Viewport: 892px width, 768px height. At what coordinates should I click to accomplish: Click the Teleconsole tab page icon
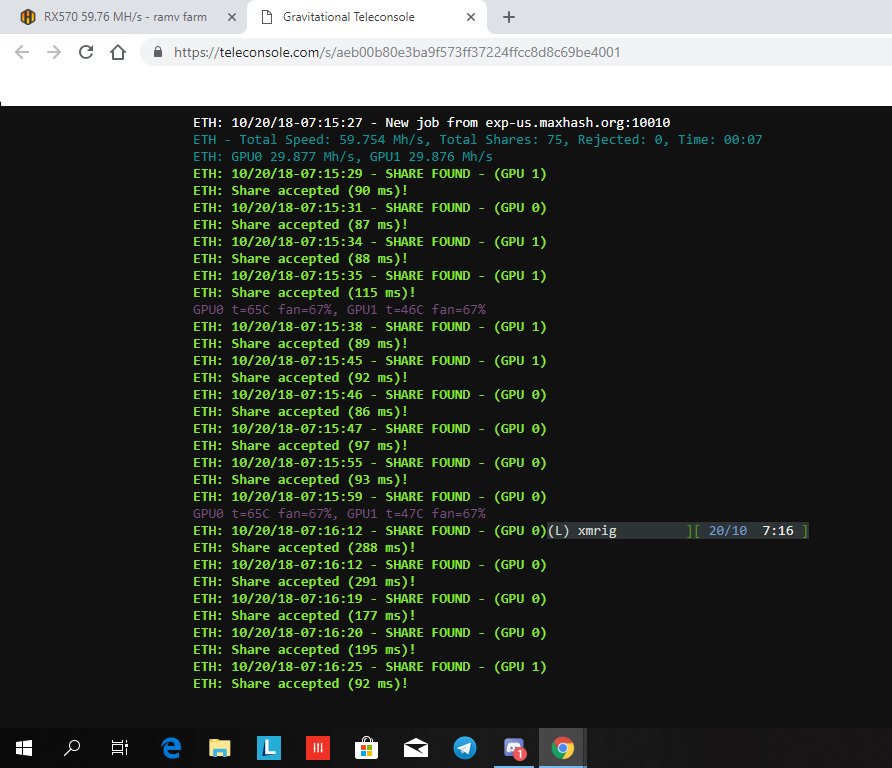266,17
